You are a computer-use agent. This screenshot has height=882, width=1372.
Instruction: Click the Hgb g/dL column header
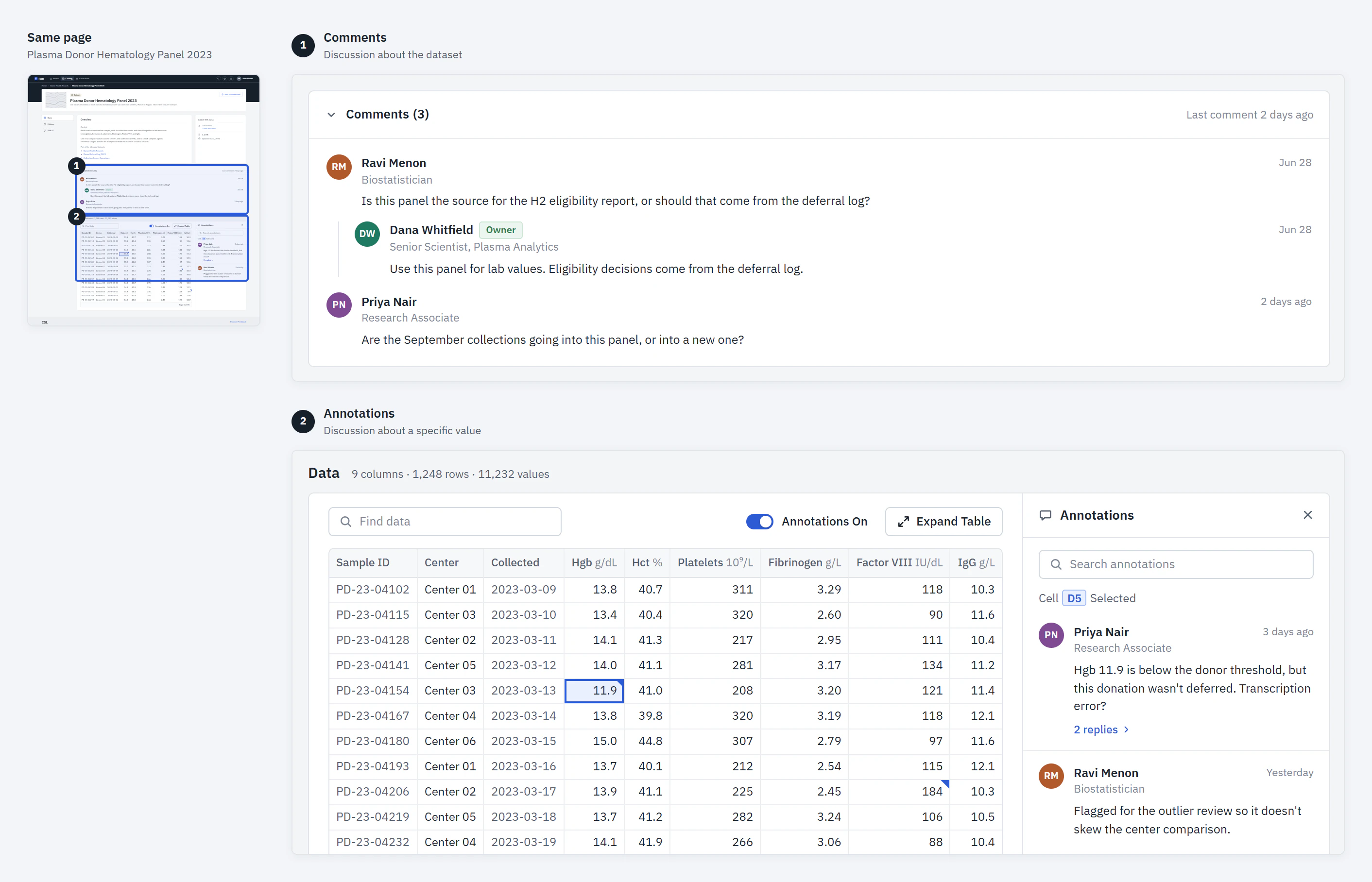594,562
